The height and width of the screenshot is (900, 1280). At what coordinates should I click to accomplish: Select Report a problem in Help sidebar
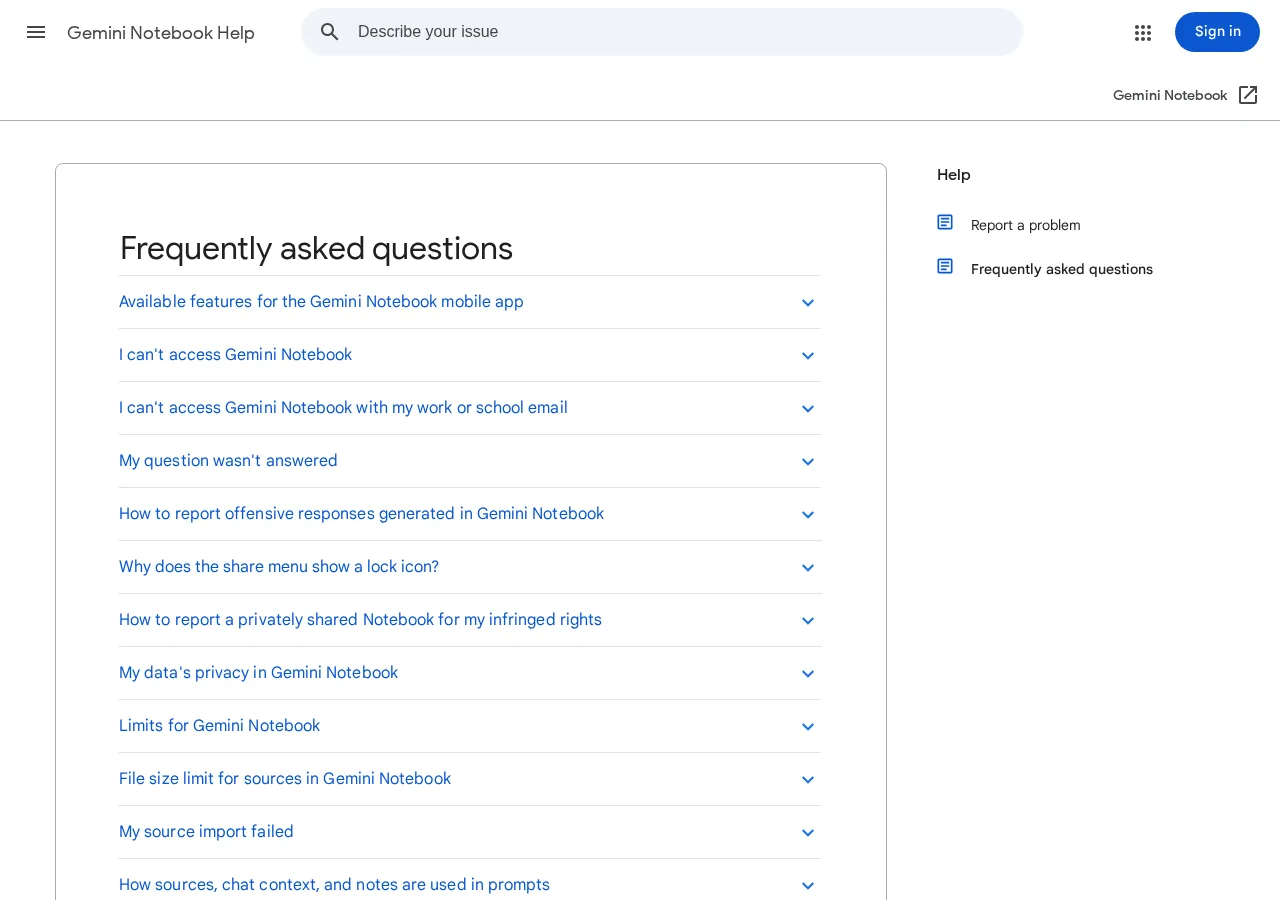pos(1025,225)
